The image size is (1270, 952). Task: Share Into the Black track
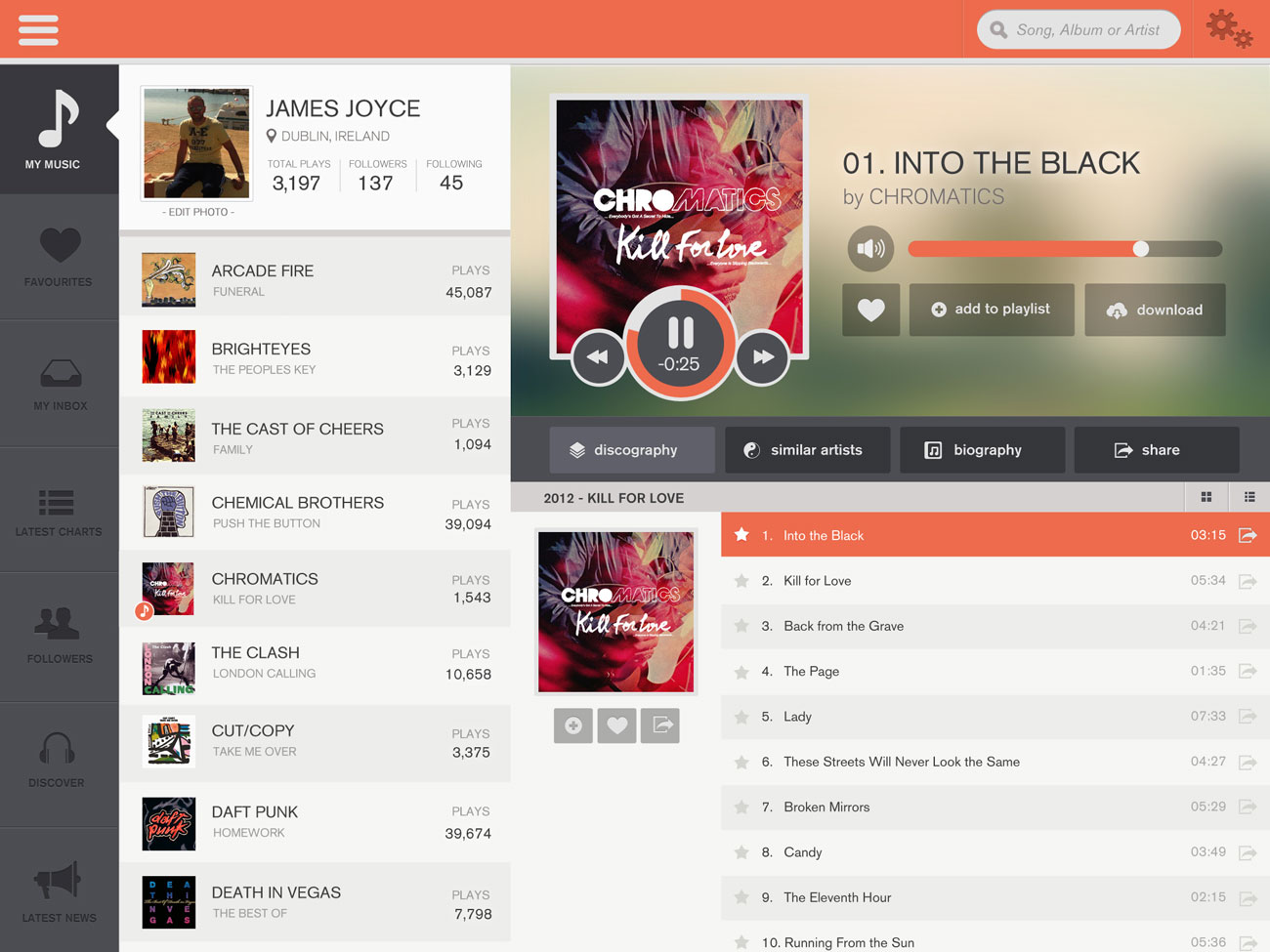click(1248, 535)
